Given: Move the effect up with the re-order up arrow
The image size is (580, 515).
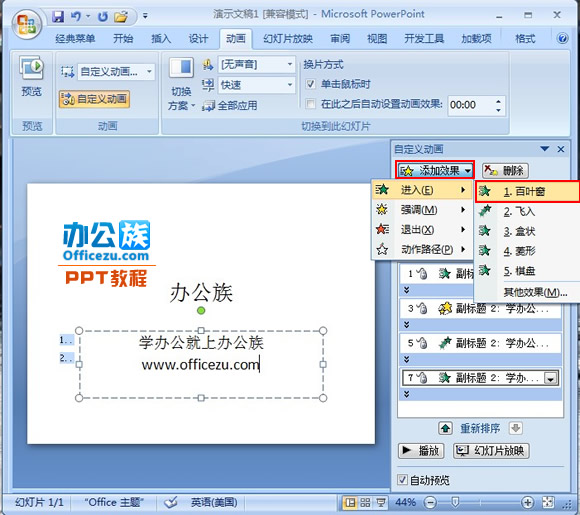Looking at the screenshot, I should point(446,428).
